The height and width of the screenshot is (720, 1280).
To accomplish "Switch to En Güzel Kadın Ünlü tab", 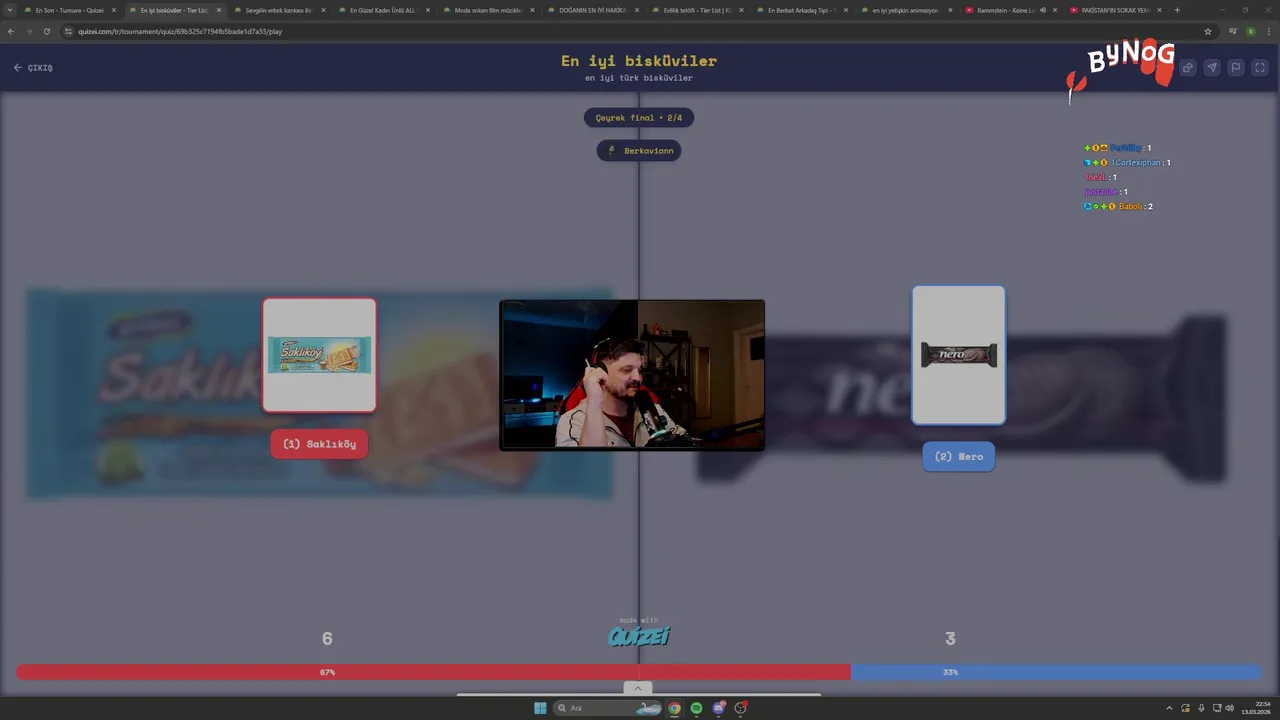I will click(x=383, y=10).
